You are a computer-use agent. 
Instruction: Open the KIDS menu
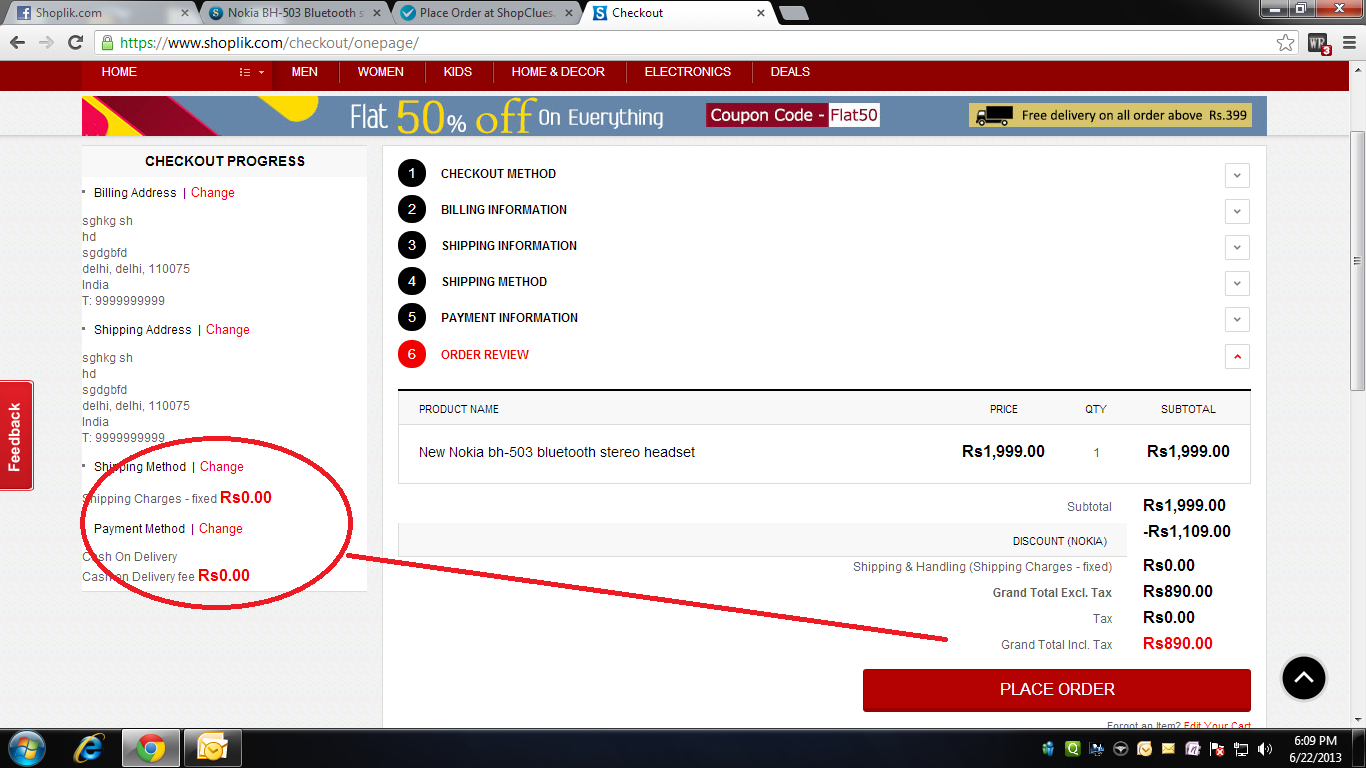tap(458, 72)
